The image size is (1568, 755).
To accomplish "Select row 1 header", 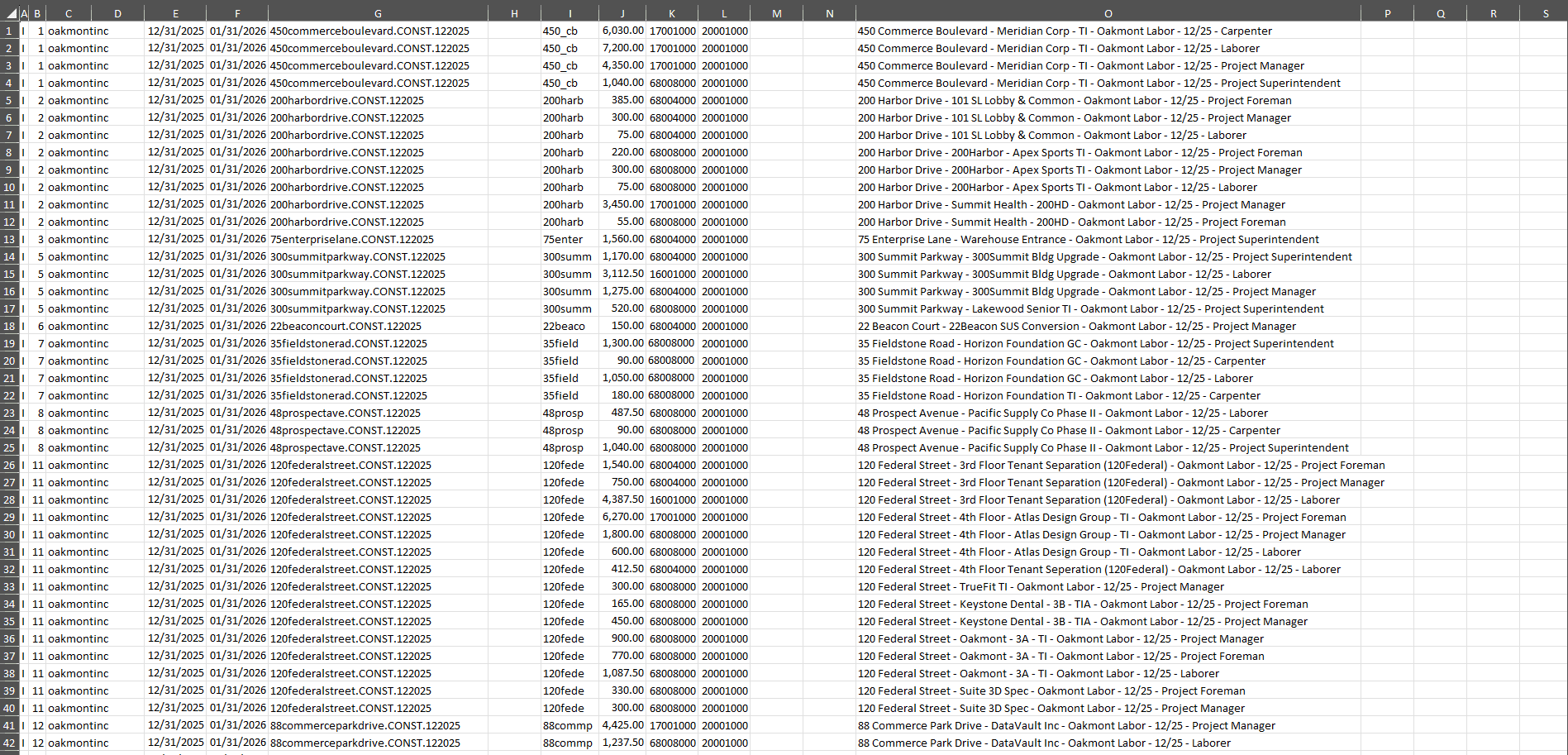I will (9, 31).
